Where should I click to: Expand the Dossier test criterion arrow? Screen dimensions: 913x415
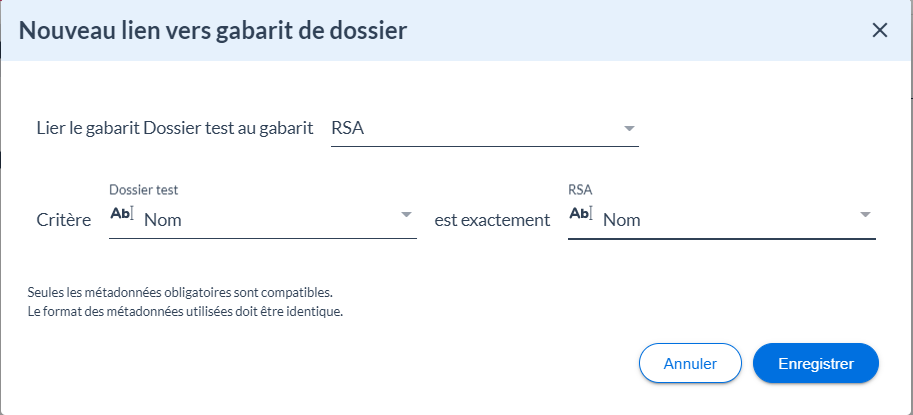tap(406, 215)
